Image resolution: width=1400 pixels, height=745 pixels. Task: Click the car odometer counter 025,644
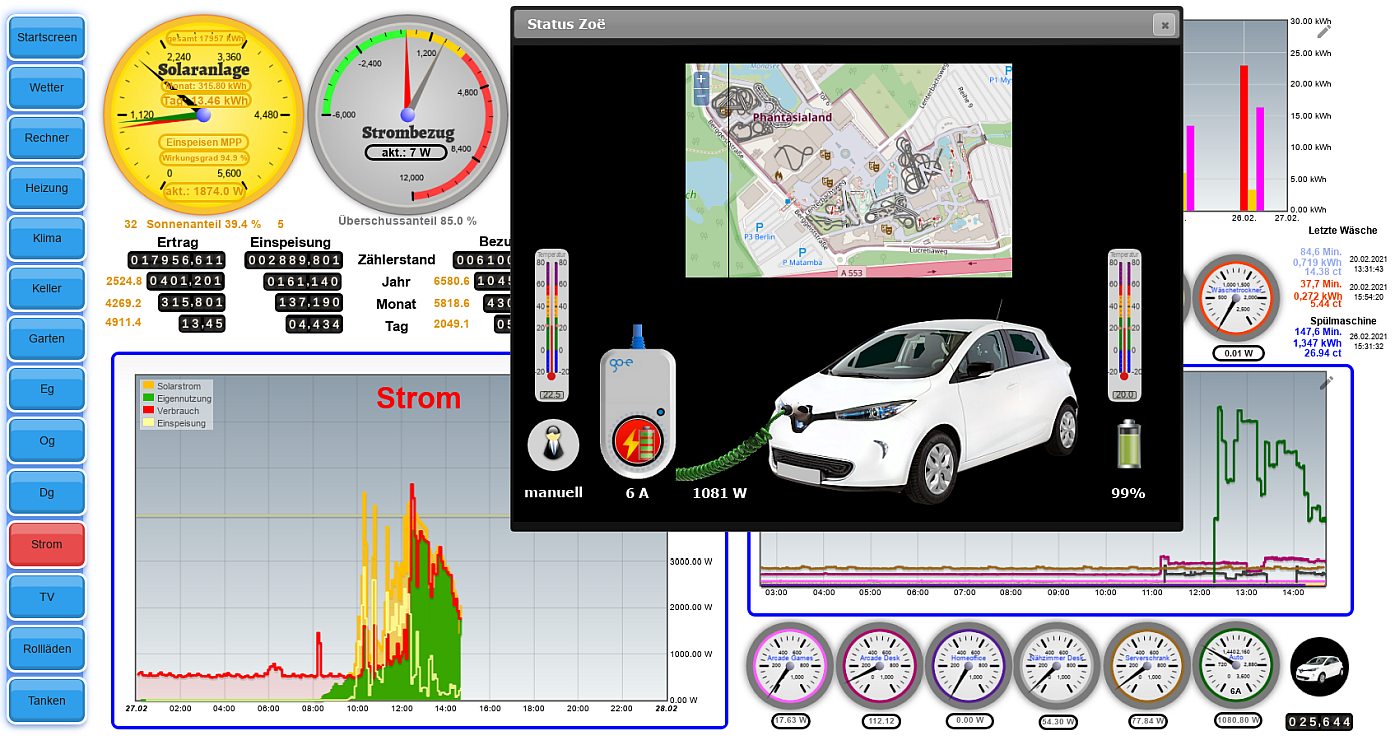coord(1319,722)
